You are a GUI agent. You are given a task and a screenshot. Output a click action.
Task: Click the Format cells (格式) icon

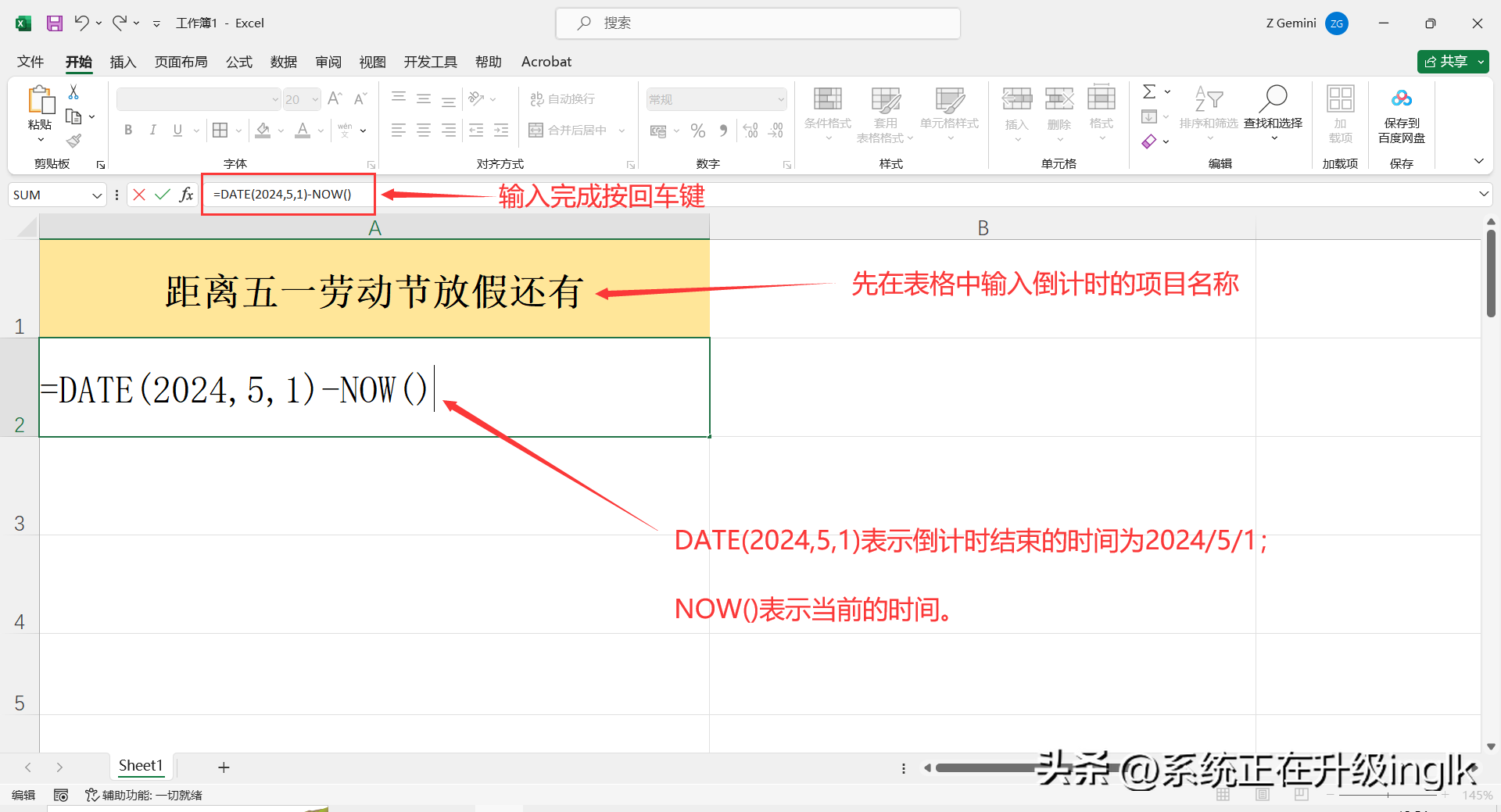tap(1102, 98)
